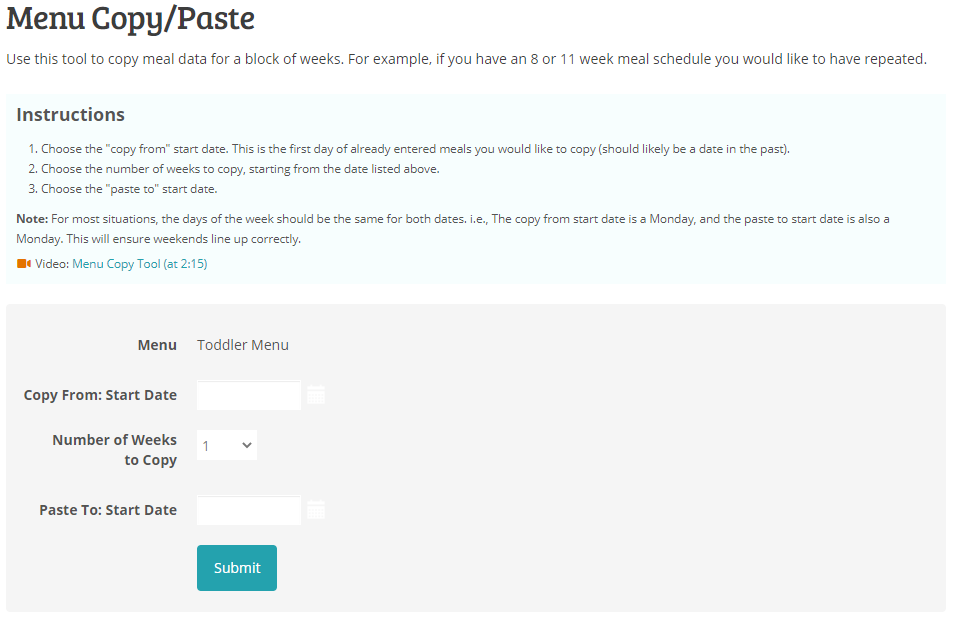Viewport: 955px width, 620px height.
Task: Click the '(at 2:15)' timestamp link
Action: (x=186, y=263)
